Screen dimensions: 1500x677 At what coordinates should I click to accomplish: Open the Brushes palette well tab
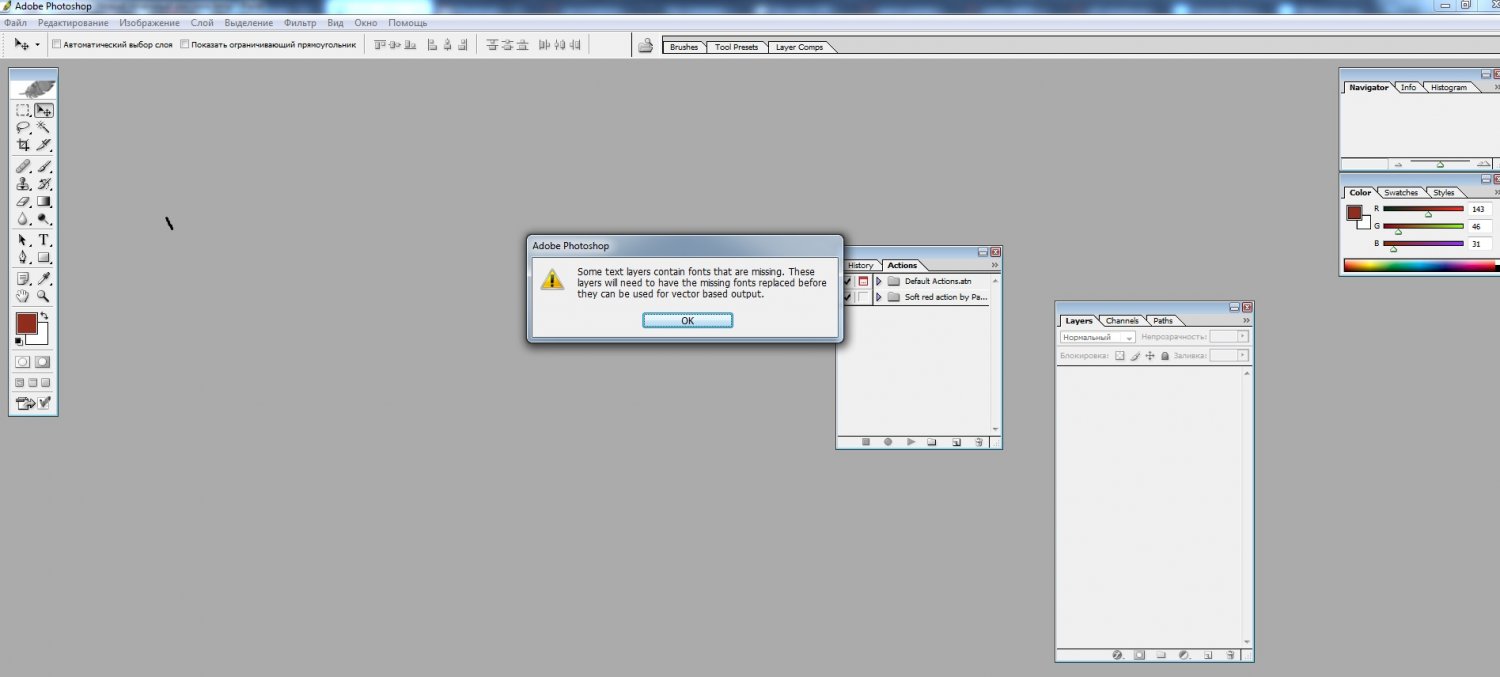click(684, 47)
